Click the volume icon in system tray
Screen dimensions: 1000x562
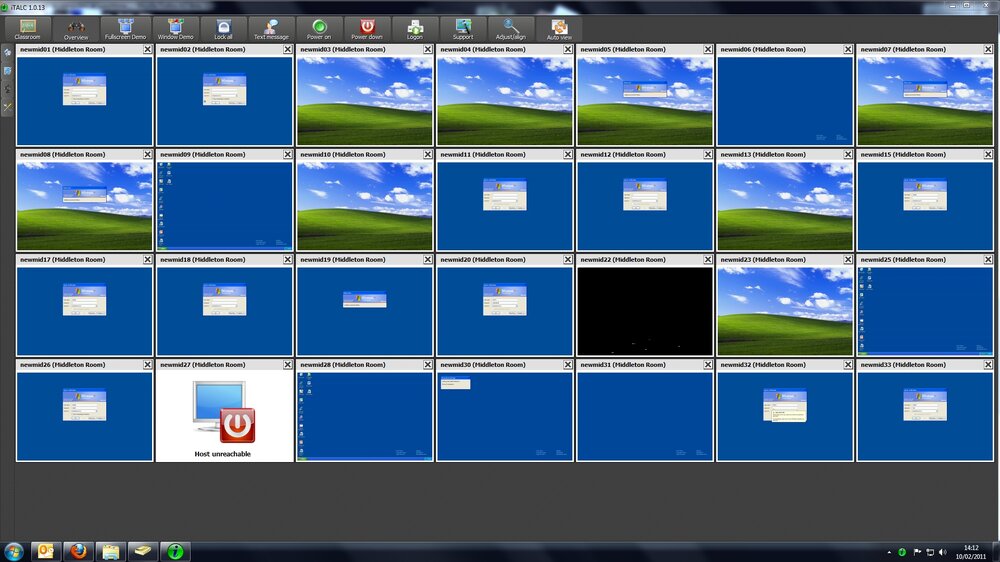tap(943, 552)
